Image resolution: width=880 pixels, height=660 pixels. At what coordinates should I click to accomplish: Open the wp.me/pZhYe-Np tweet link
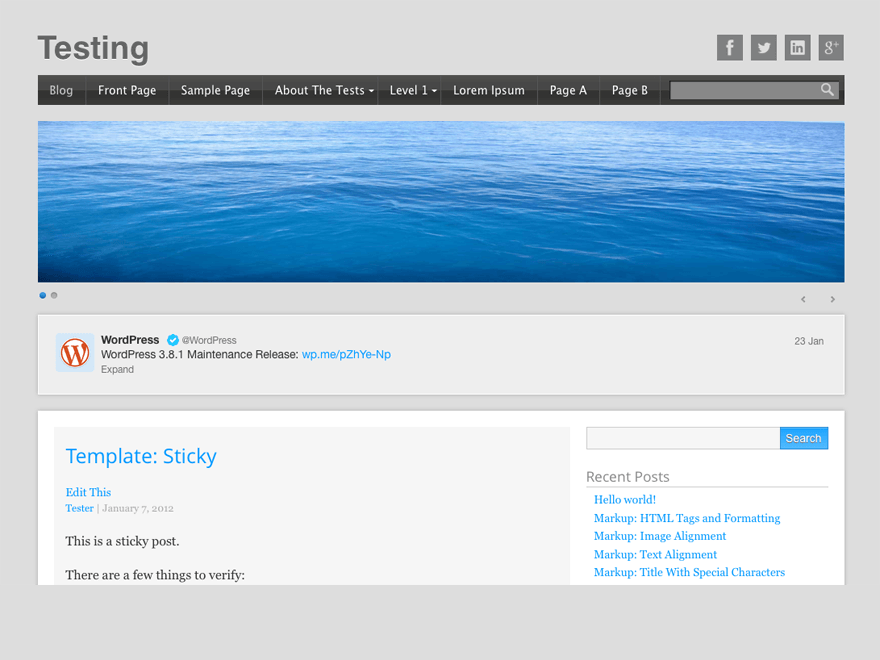346,355
